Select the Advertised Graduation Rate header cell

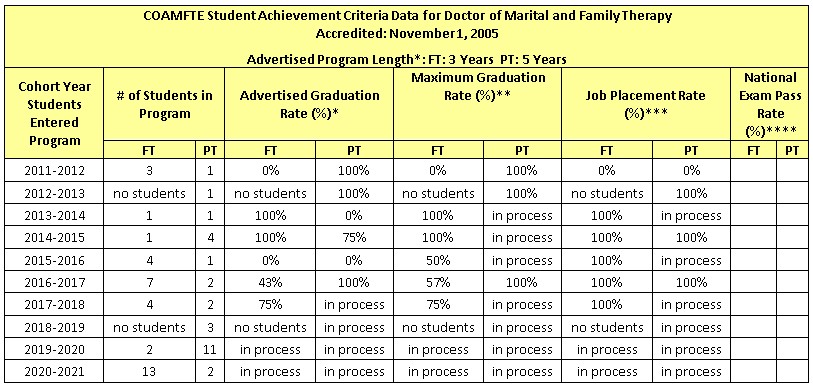pyautogui.click(x=309, y=104)
